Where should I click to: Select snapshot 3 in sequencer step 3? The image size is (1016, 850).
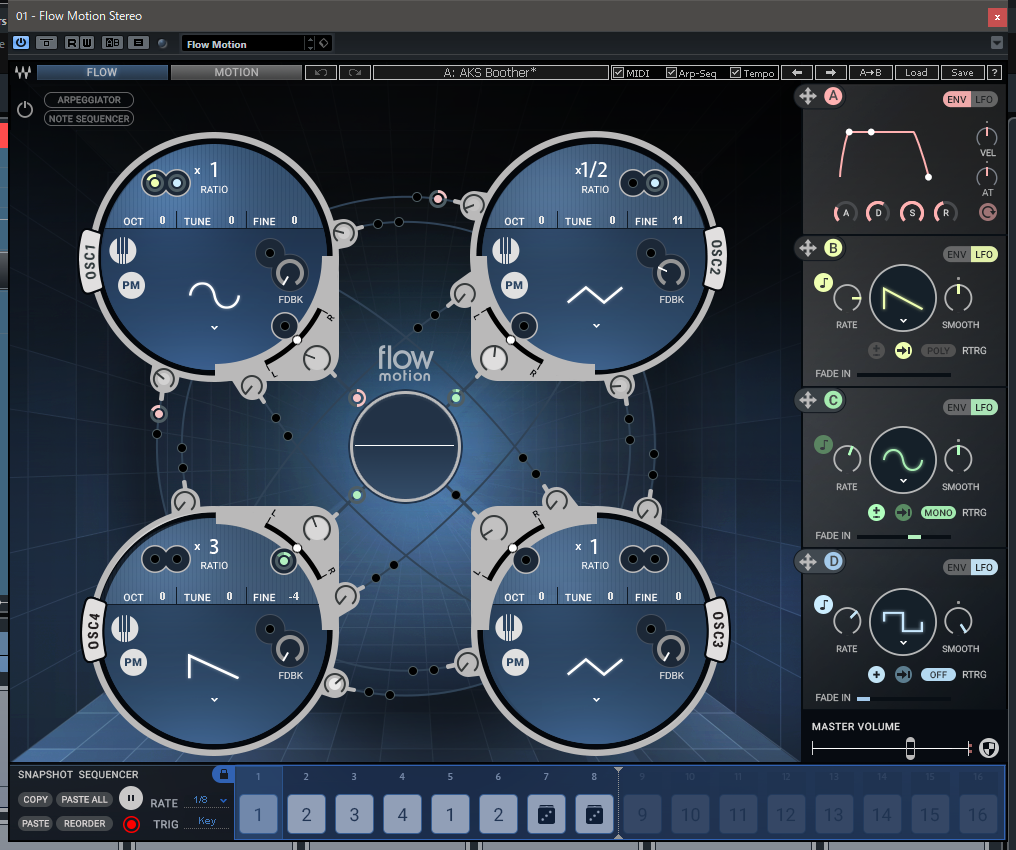(354, 814)
